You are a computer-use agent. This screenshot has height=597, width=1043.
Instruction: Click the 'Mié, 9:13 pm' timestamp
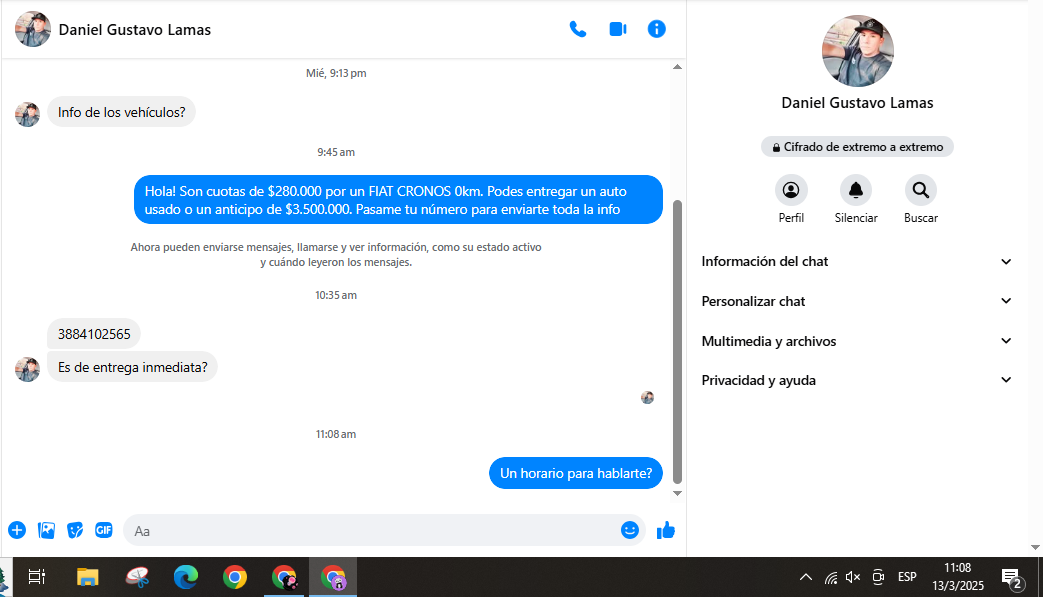(336, 73)
